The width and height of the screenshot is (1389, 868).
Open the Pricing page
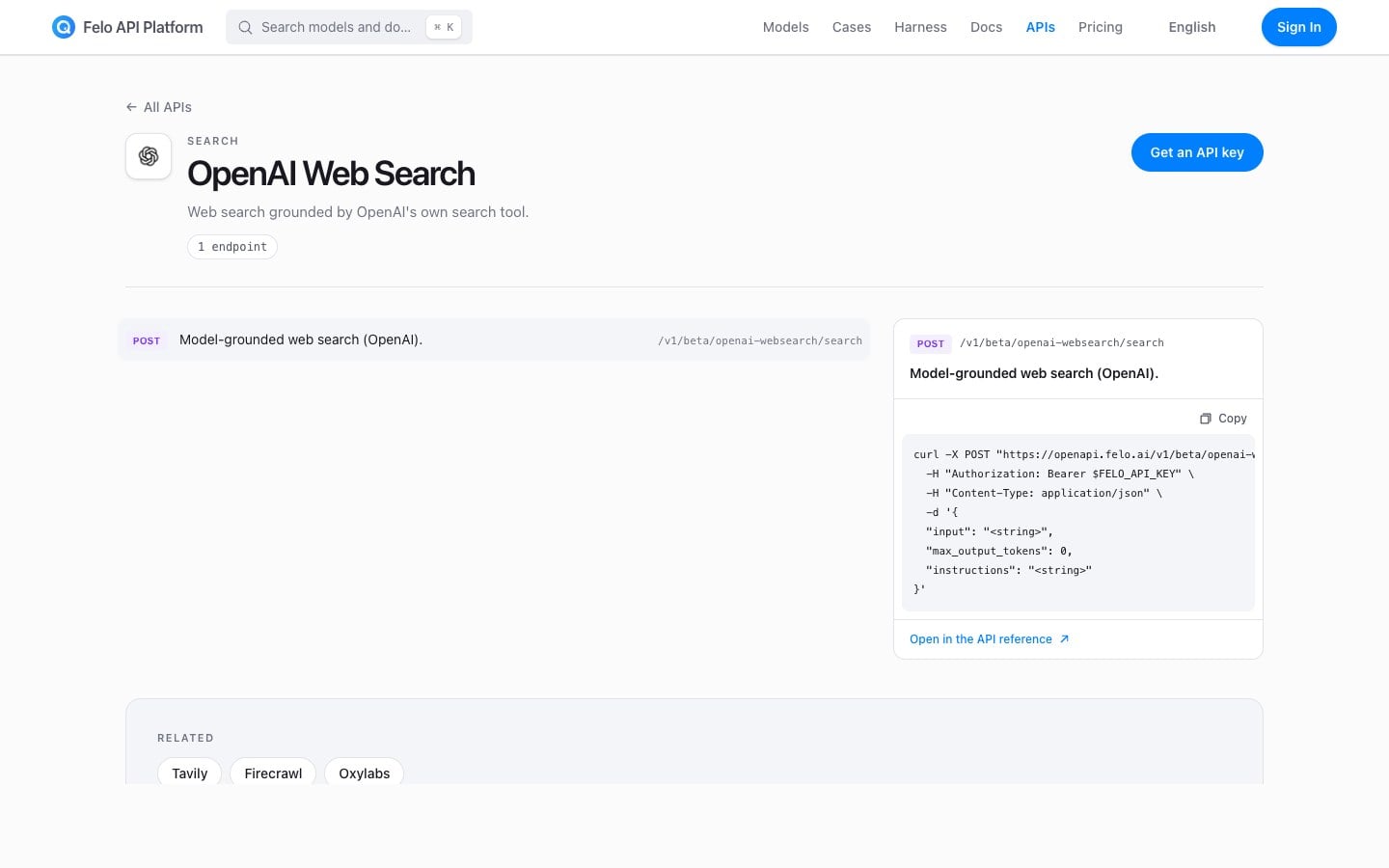click(x=1101, y=27)
